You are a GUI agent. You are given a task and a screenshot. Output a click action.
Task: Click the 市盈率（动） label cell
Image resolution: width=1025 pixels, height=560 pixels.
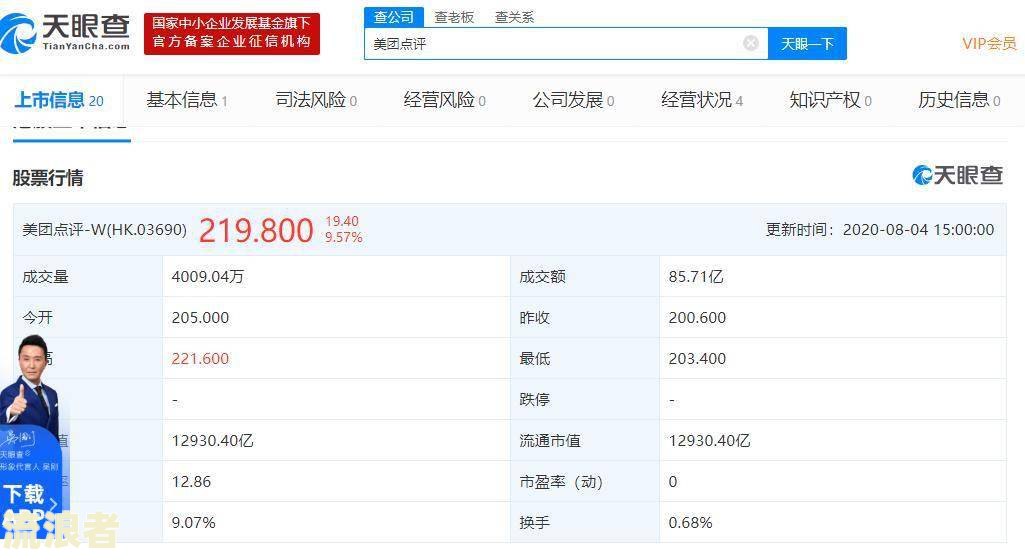(x=584, y=482)
